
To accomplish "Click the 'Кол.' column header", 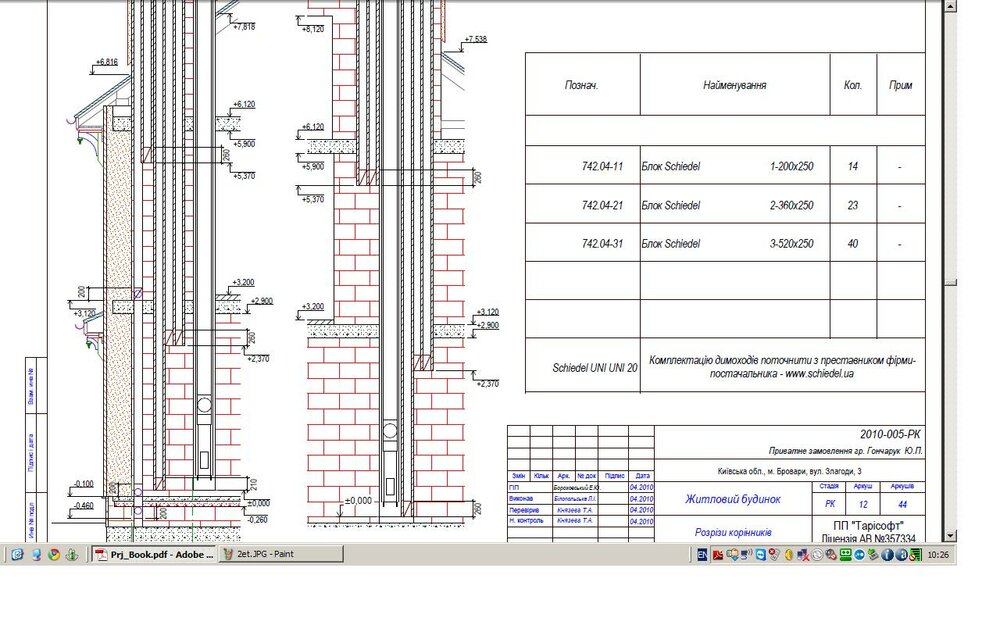I will [x=853, y=85].
